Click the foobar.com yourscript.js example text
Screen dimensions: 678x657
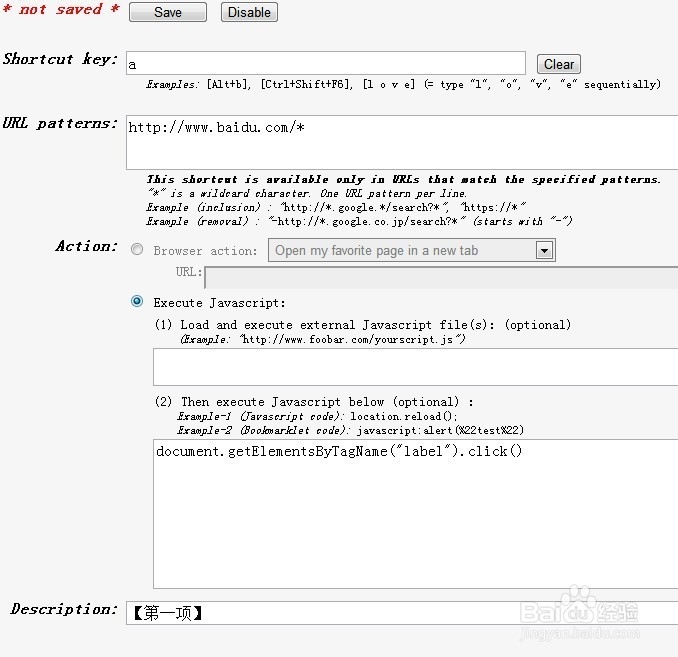(x=323, y=340)
